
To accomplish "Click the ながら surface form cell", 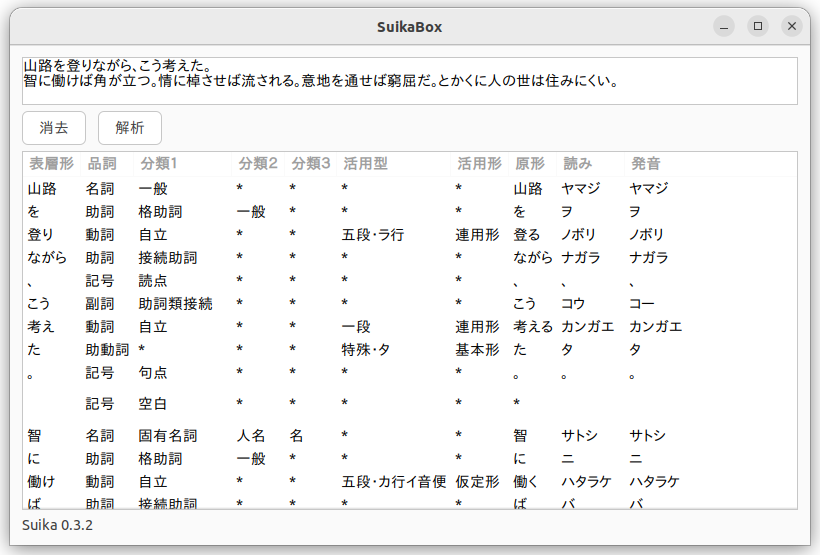I will [47, 258].
